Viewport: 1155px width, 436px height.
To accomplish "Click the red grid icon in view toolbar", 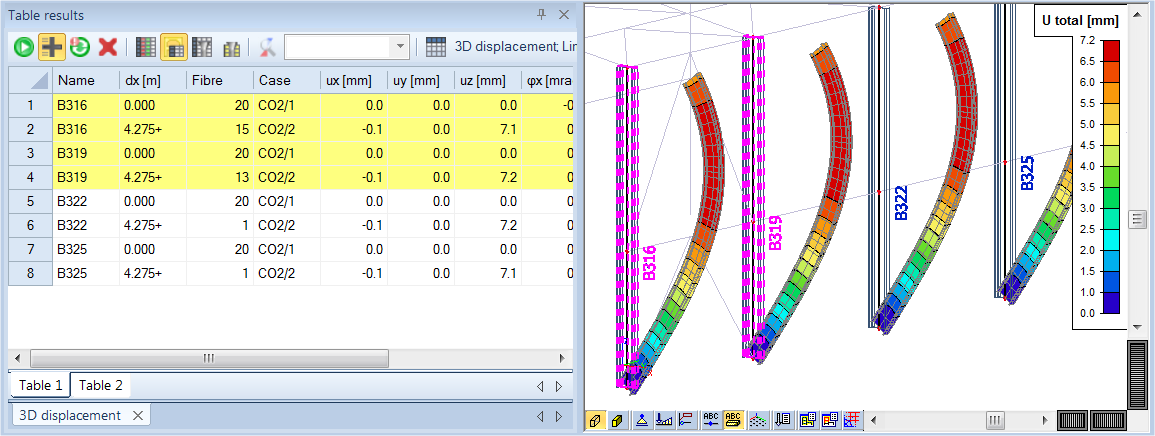I will click(x=853, y=420).
